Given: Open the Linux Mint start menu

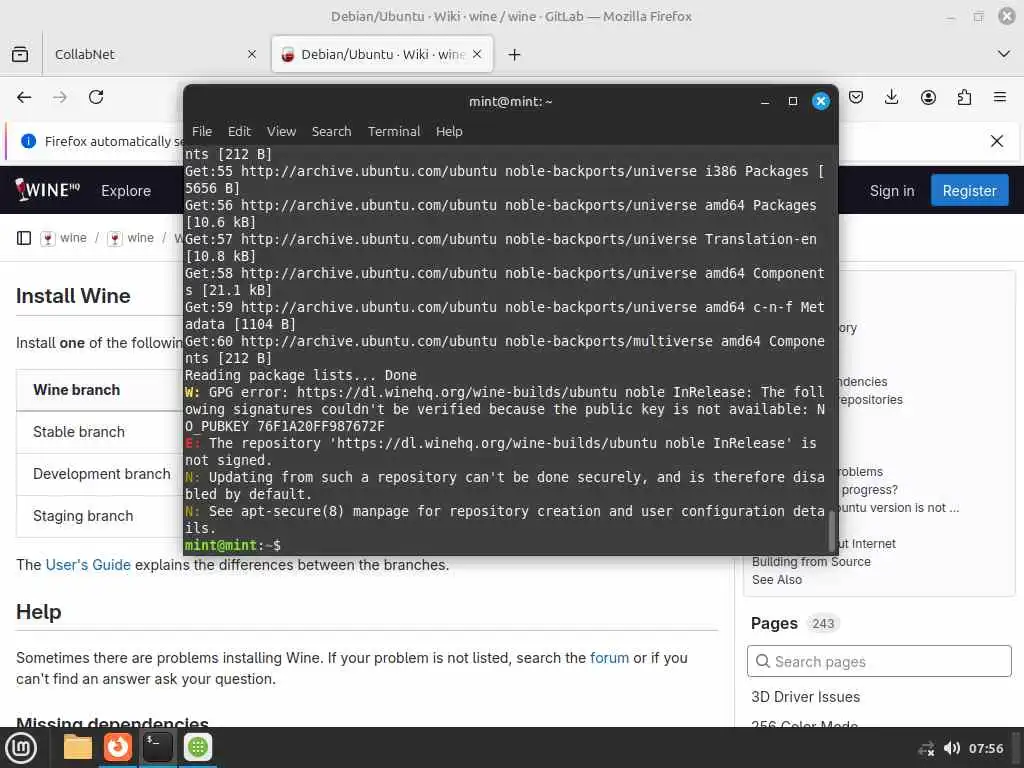Looking at the screenshot, I should 21,748.
